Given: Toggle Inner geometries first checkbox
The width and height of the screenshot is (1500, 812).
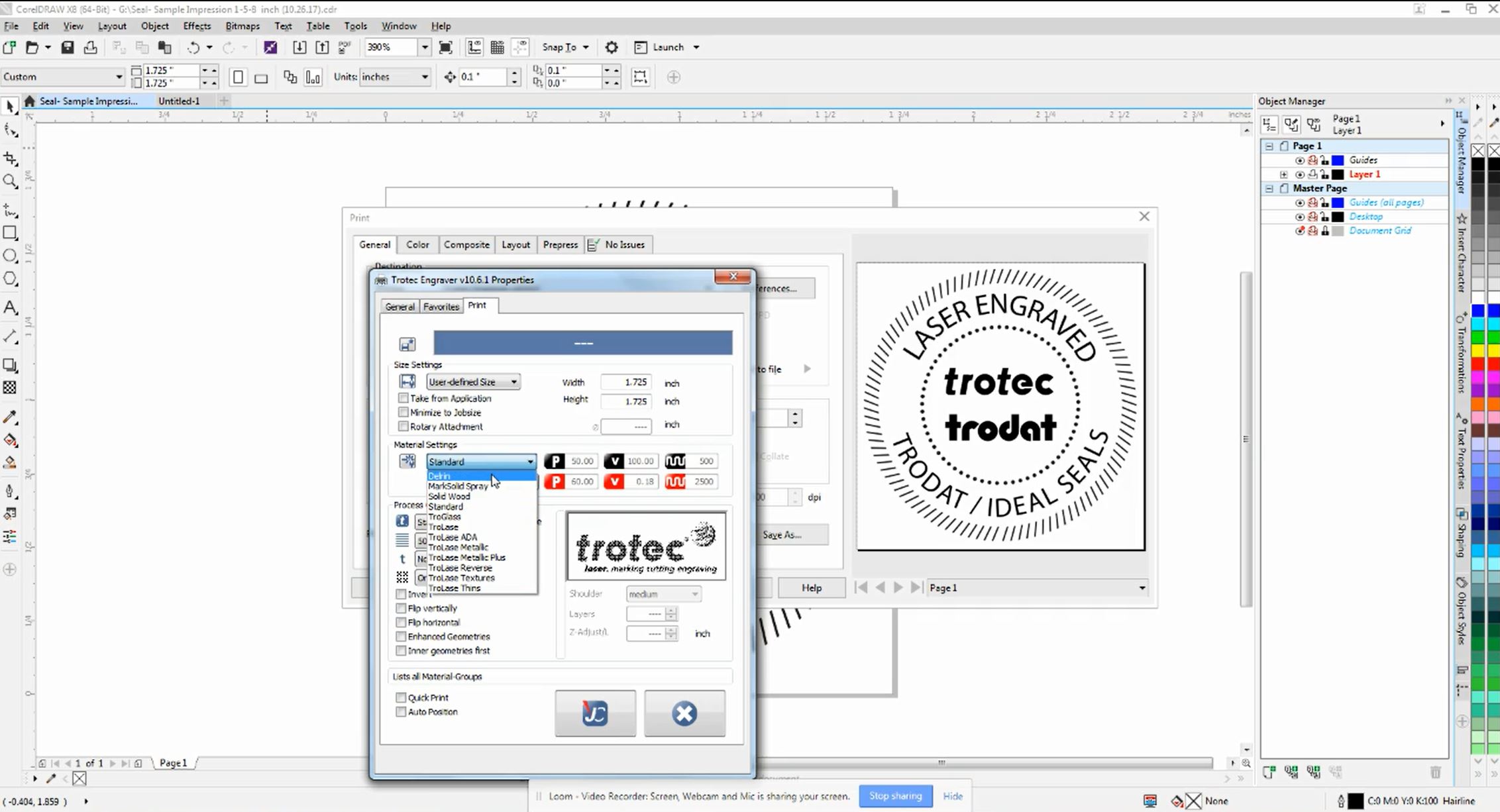Looking at the screenshot, I should pyautogui.click(x=401, y=650).
